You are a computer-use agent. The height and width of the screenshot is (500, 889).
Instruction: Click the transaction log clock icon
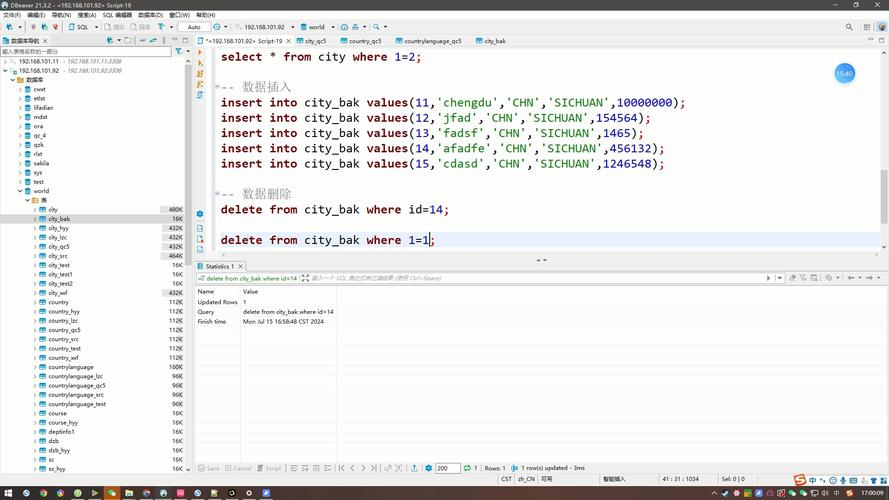217,27
